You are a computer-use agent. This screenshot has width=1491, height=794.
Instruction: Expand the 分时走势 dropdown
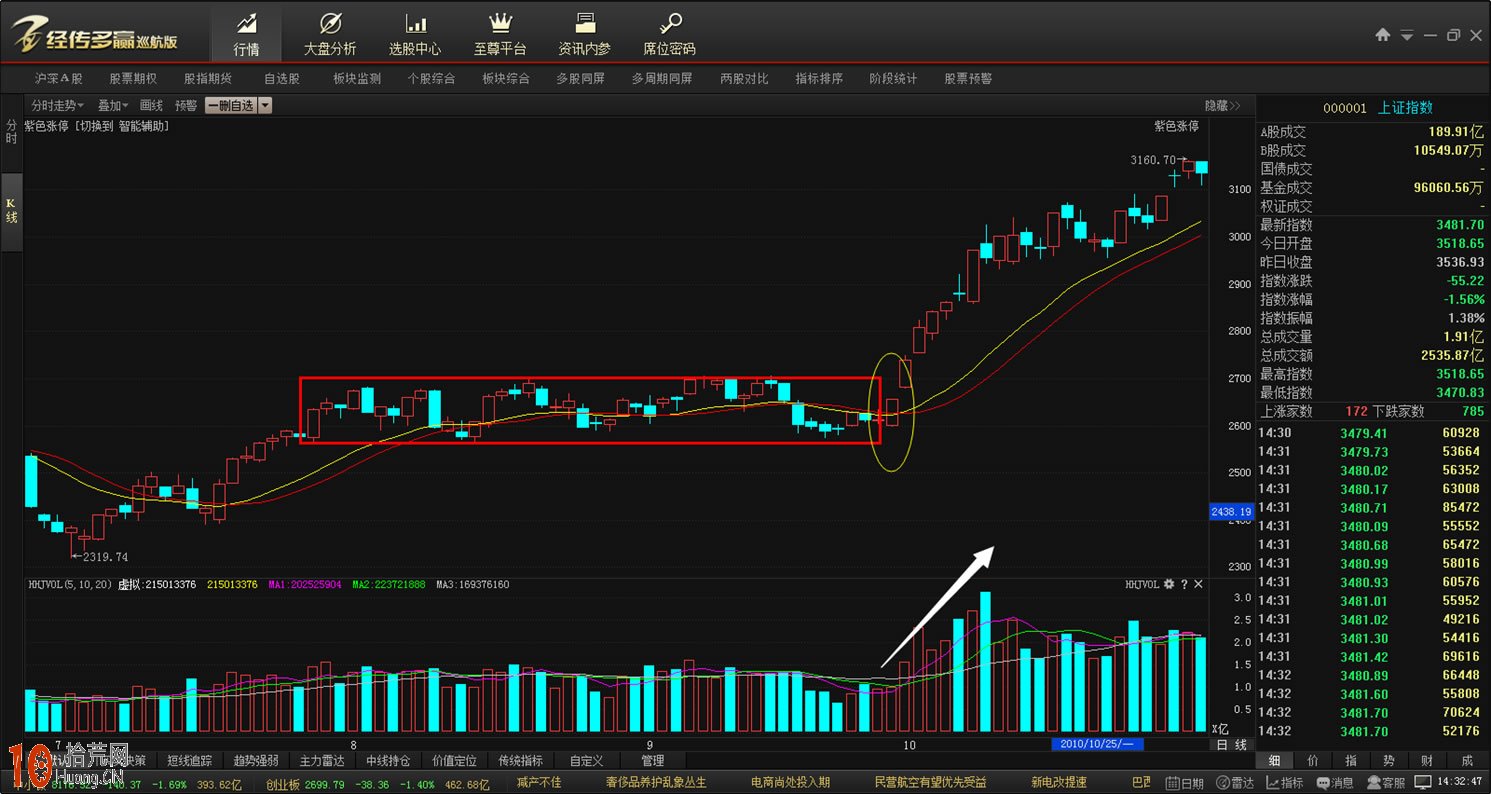pyautogui.click(x=57, y=105)
